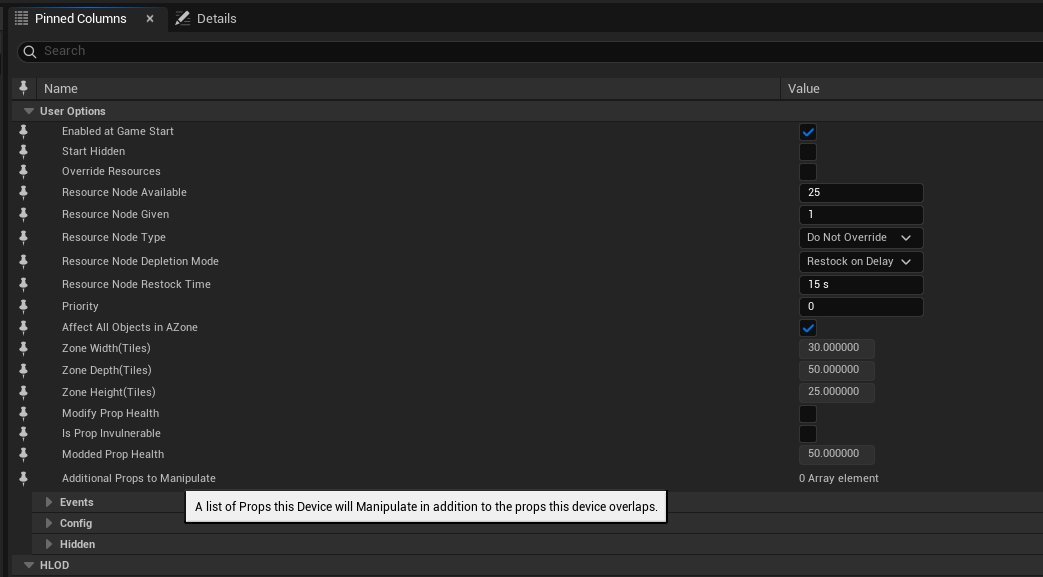Viewport: 1043px width, 577px height.
Task: Click pin icon beside Override Resources
Action: click(23, 171)
